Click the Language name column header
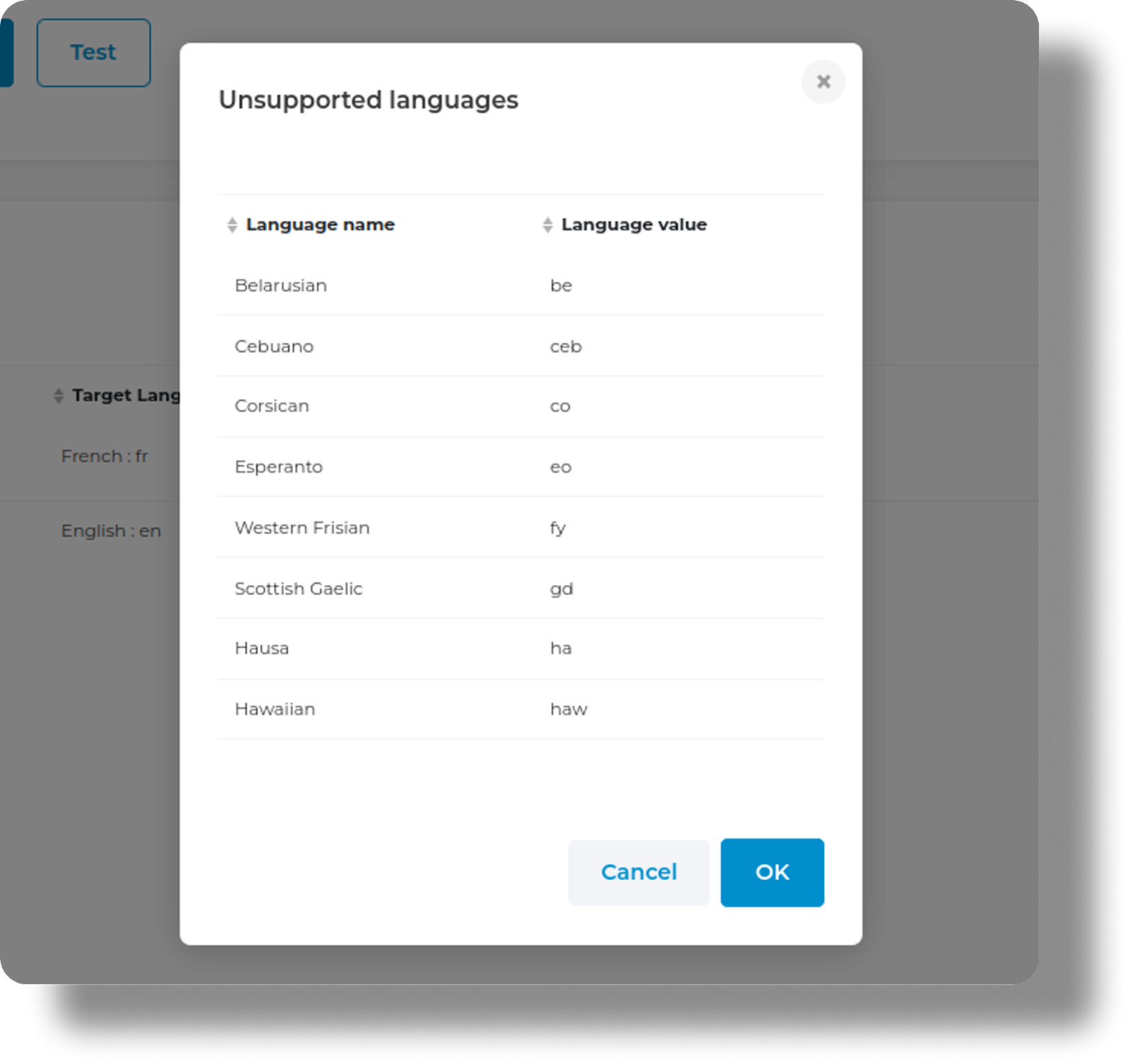Viewport: 1130px width, 1064px height. click(x=320, y=225)
